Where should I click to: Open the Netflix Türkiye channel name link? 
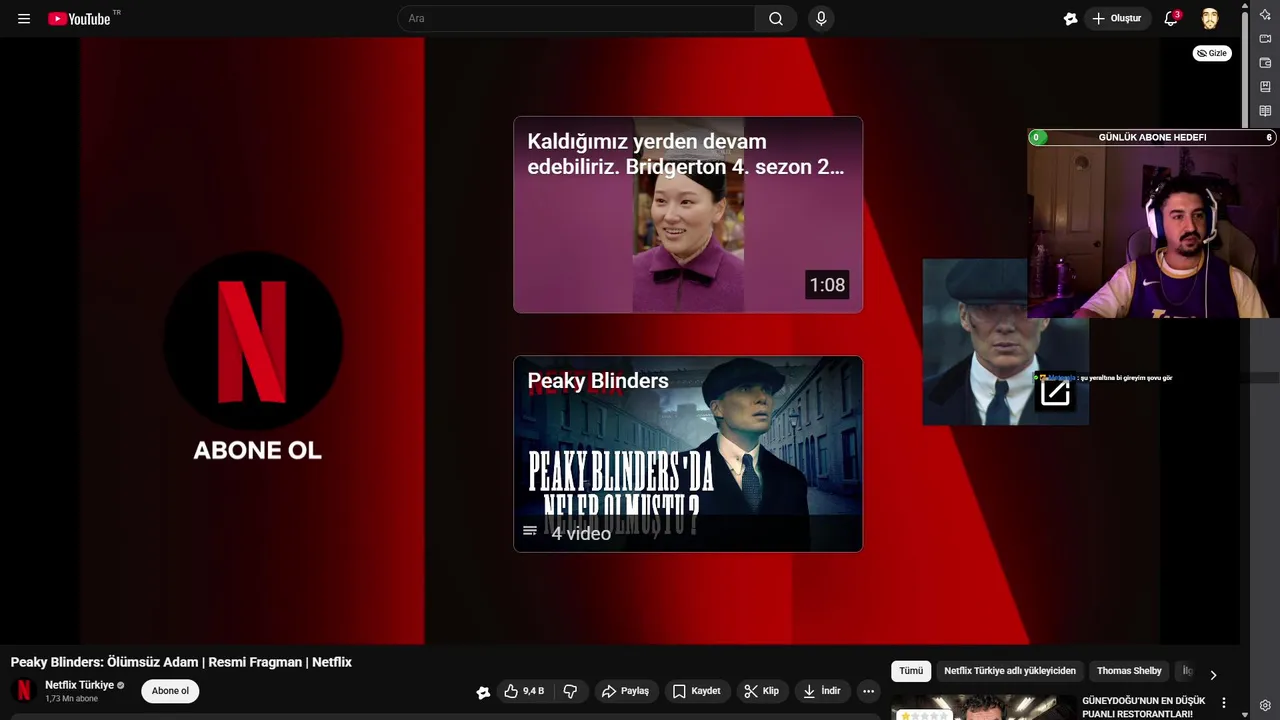[79, 685]
